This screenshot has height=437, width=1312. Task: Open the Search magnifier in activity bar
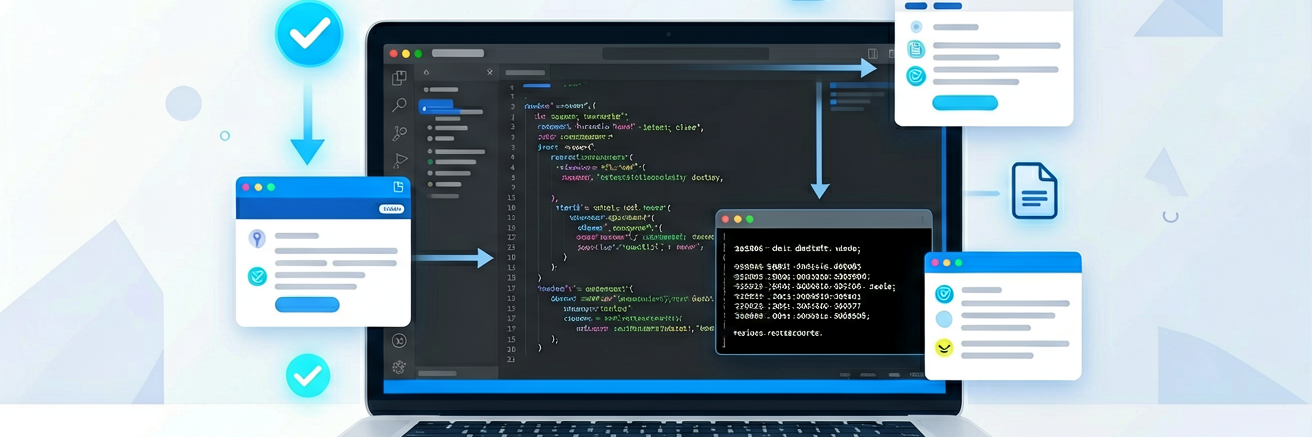point(399,105)
